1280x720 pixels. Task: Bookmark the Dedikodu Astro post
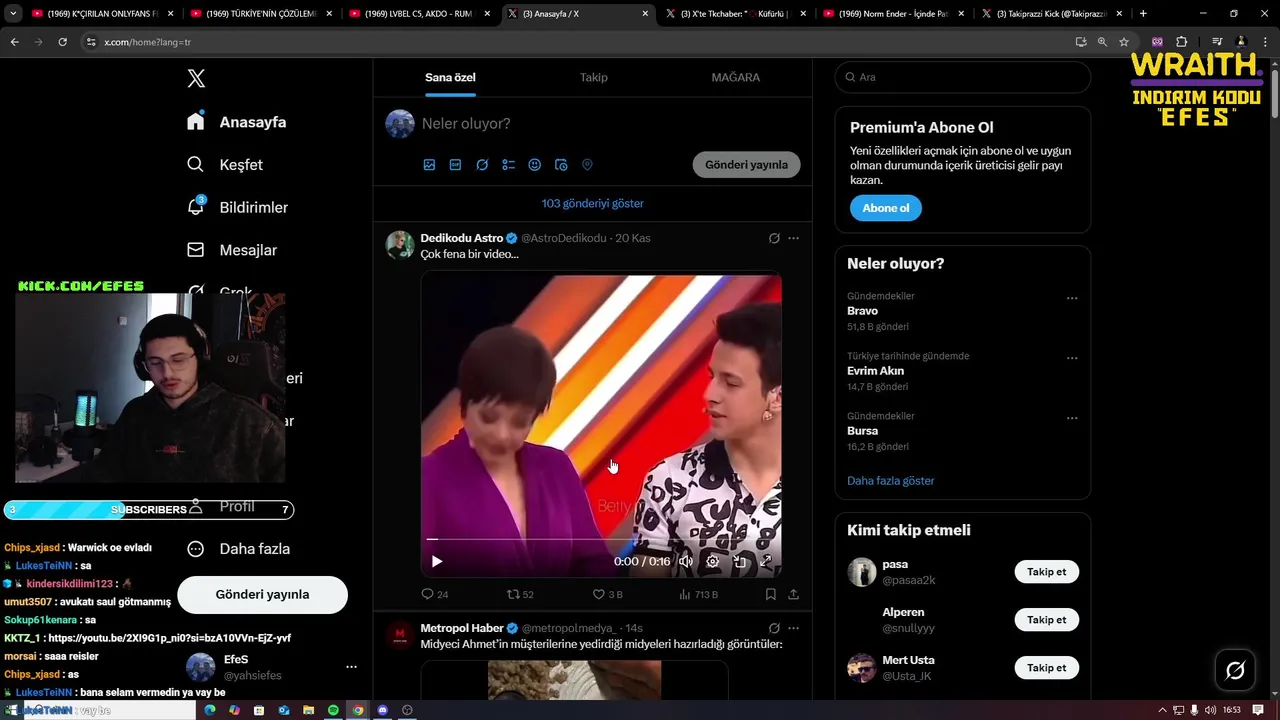770,594
